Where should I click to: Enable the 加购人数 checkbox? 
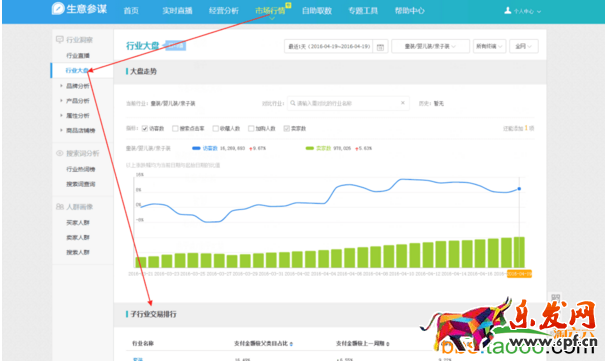[251, 128]
